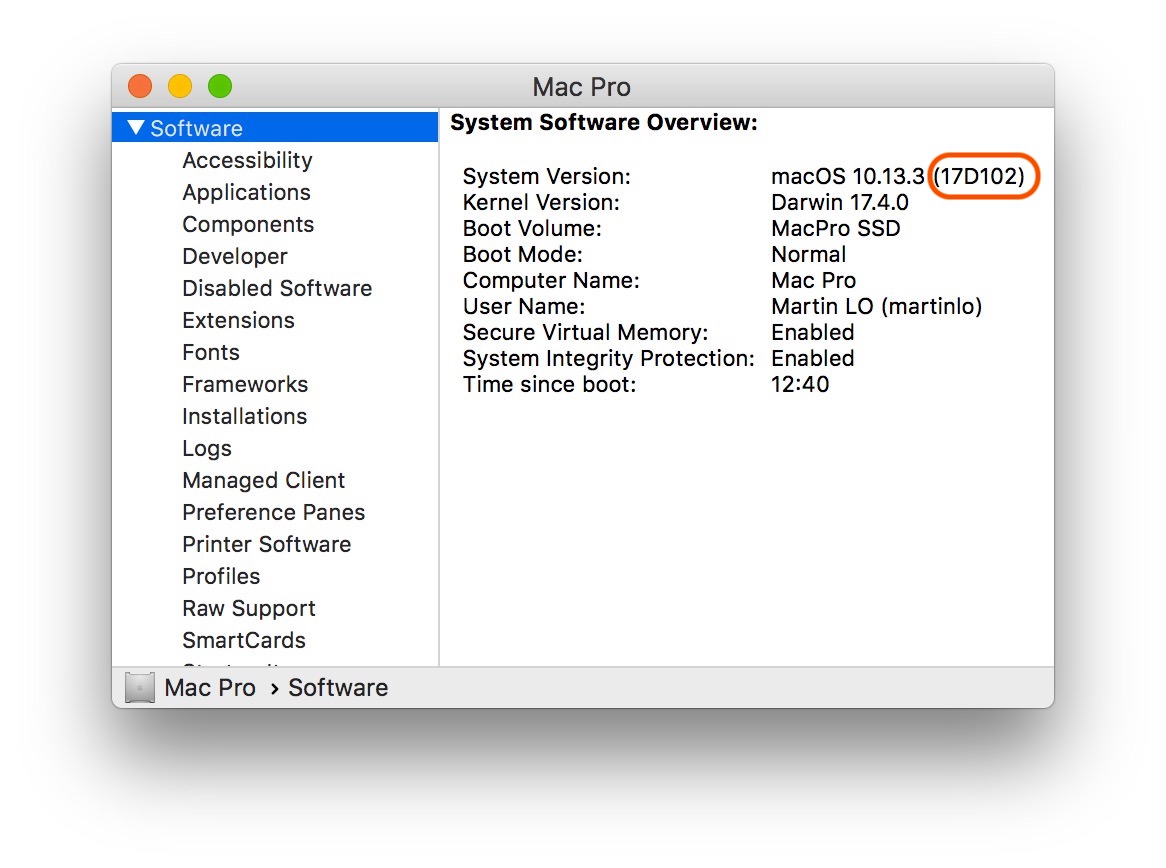This screenshot has width=1166, height=868.
Task: Click the System Version value macOS 10.13.3
Action: pos(848,176)
